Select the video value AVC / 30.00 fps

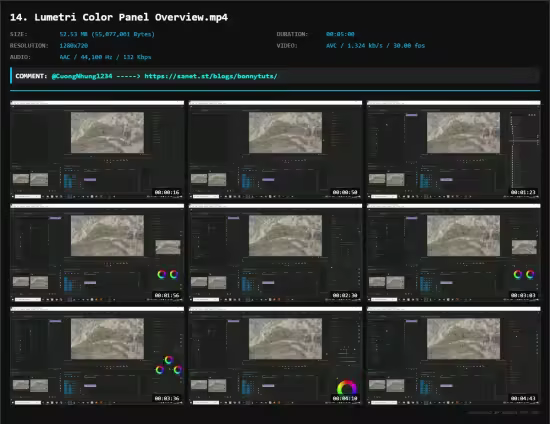click(x=375, y=46)
